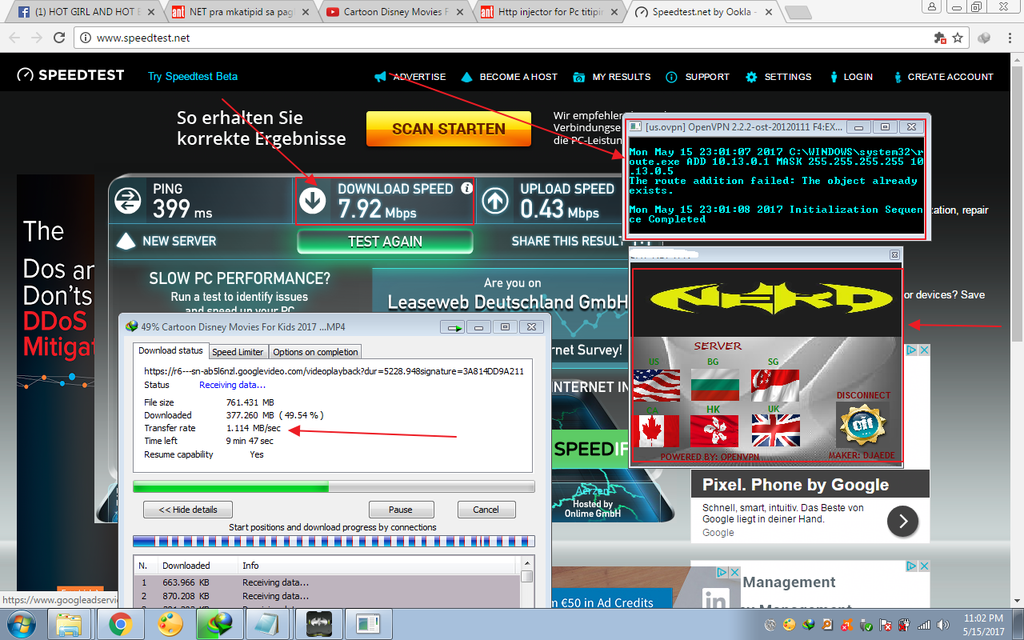
Task: Click the speedtest.net address bar field
Action: [x=500, y=38]
